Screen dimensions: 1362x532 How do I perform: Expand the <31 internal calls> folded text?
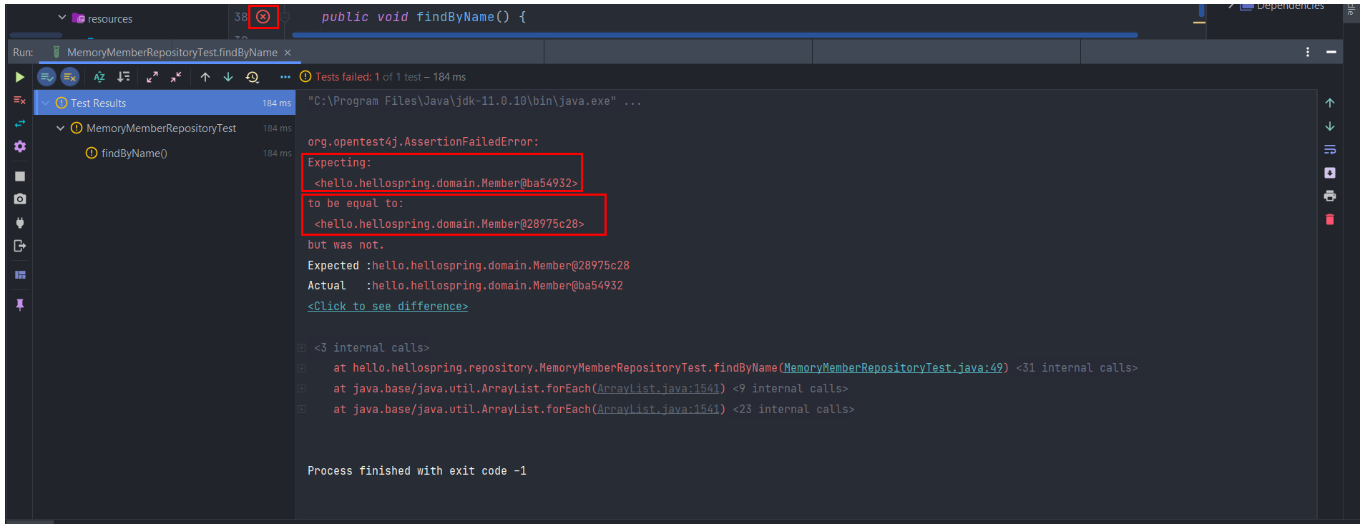1076,368
